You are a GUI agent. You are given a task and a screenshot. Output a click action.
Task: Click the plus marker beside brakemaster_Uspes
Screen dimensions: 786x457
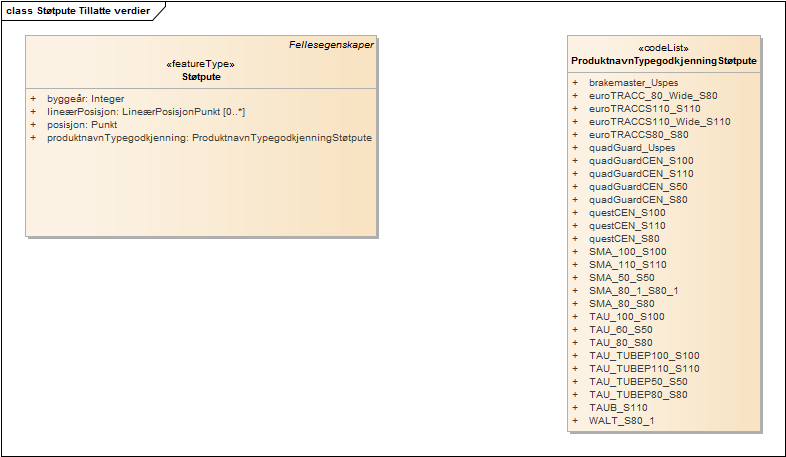point(575,83)
